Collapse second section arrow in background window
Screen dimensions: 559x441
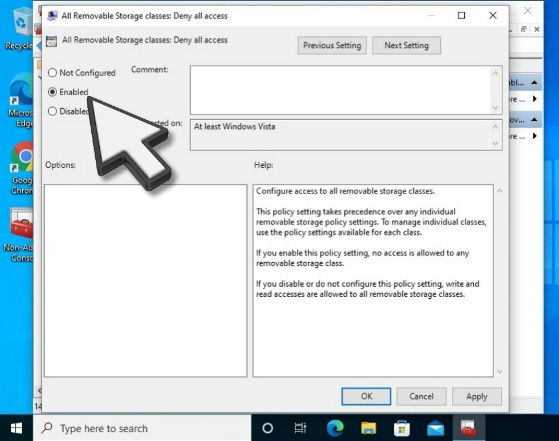click(534, 119)
